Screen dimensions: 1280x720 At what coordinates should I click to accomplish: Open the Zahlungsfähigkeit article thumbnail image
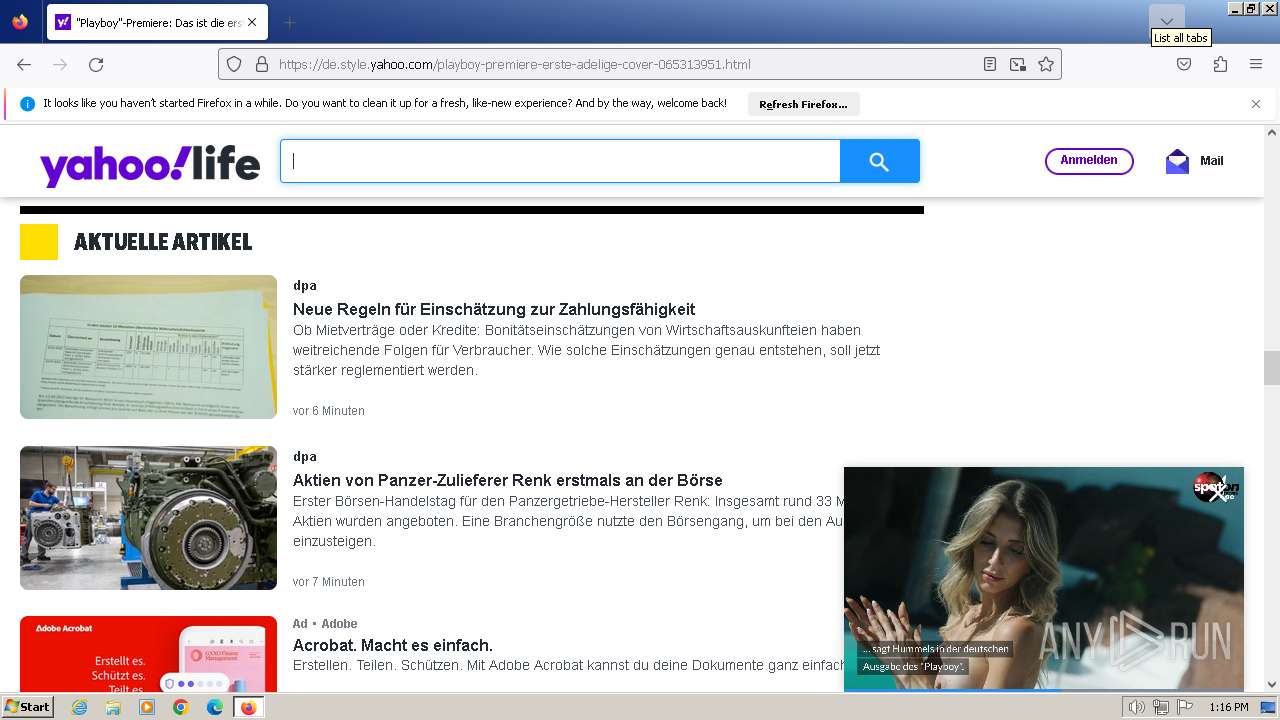[148, 347]
